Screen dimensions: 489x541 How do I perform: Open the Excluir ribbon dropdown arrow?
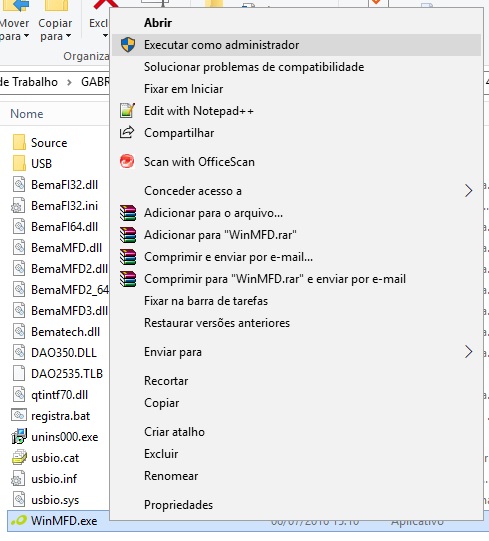pyautogui.click(x=105, y=36)
